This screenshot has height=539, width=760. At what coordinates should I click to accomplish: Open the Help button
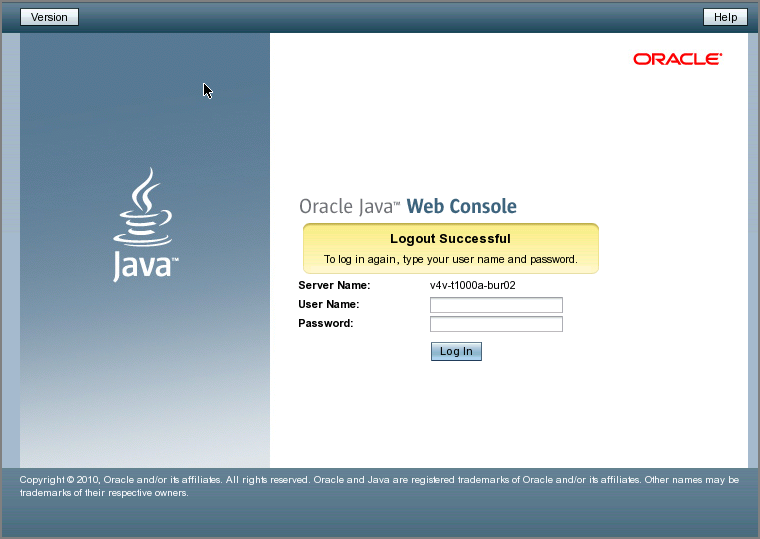pos(725,17)
